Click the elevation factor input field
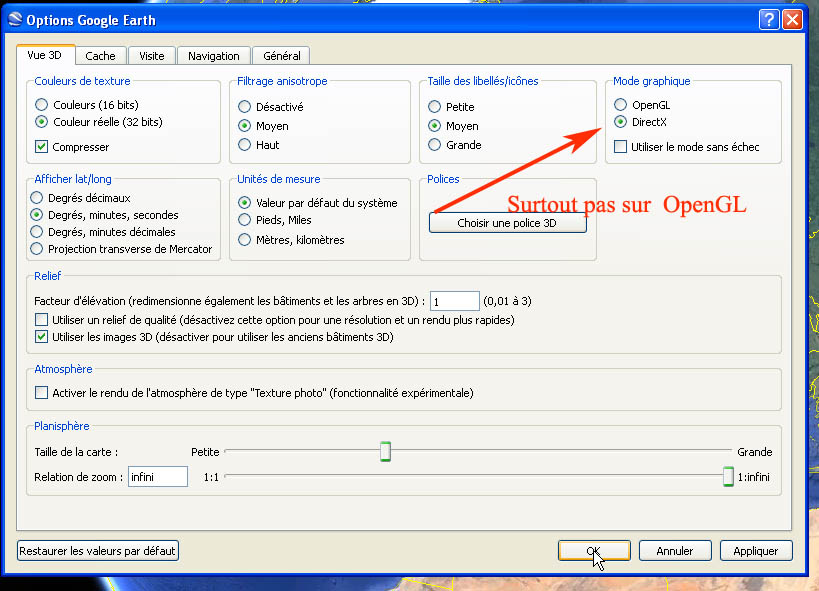This screenshot has height=591, width=819. pos(454,301)
